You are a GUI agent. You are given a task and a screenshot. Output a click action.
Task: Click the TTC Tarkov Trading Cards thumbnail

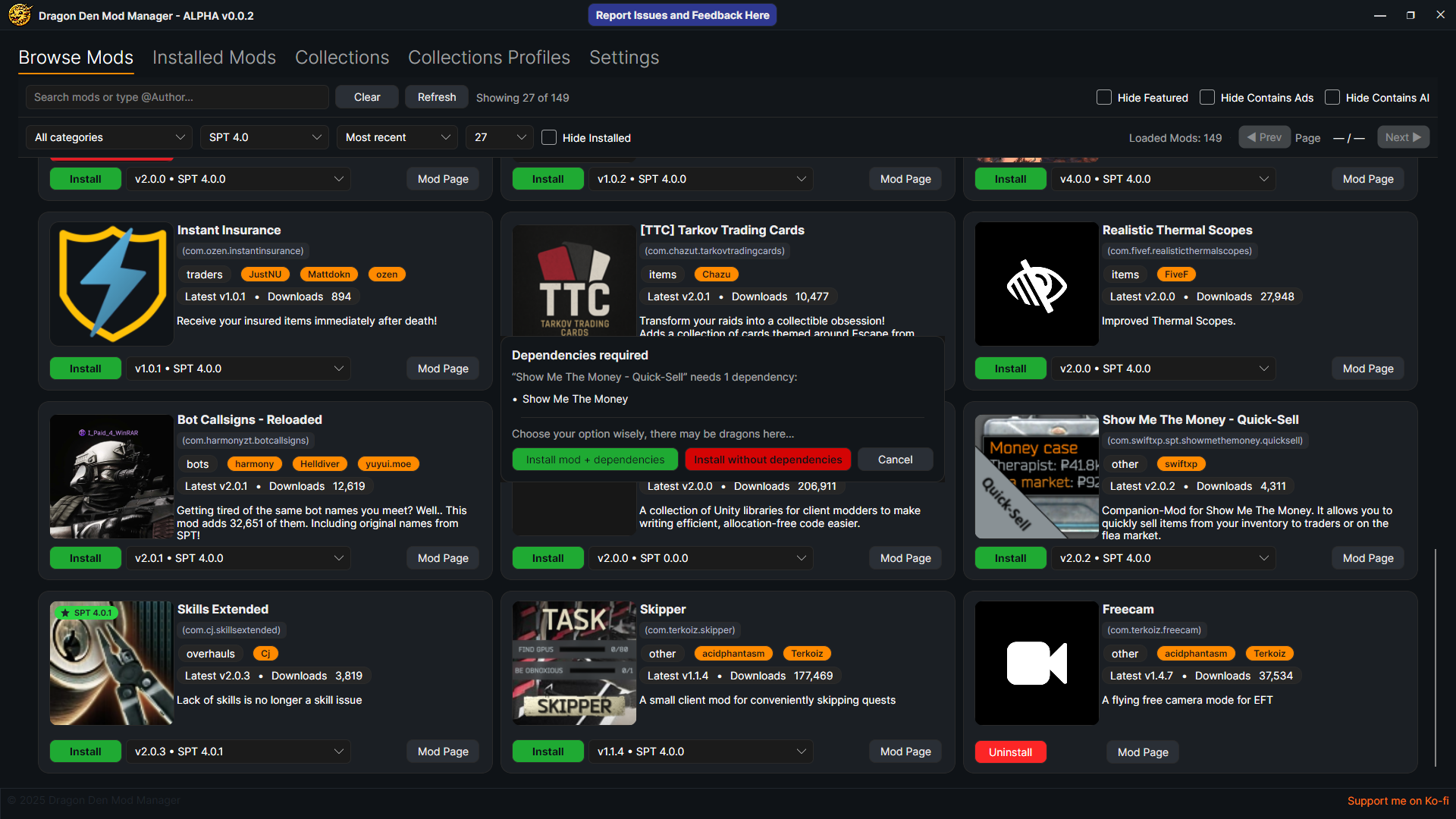[574, 281]
